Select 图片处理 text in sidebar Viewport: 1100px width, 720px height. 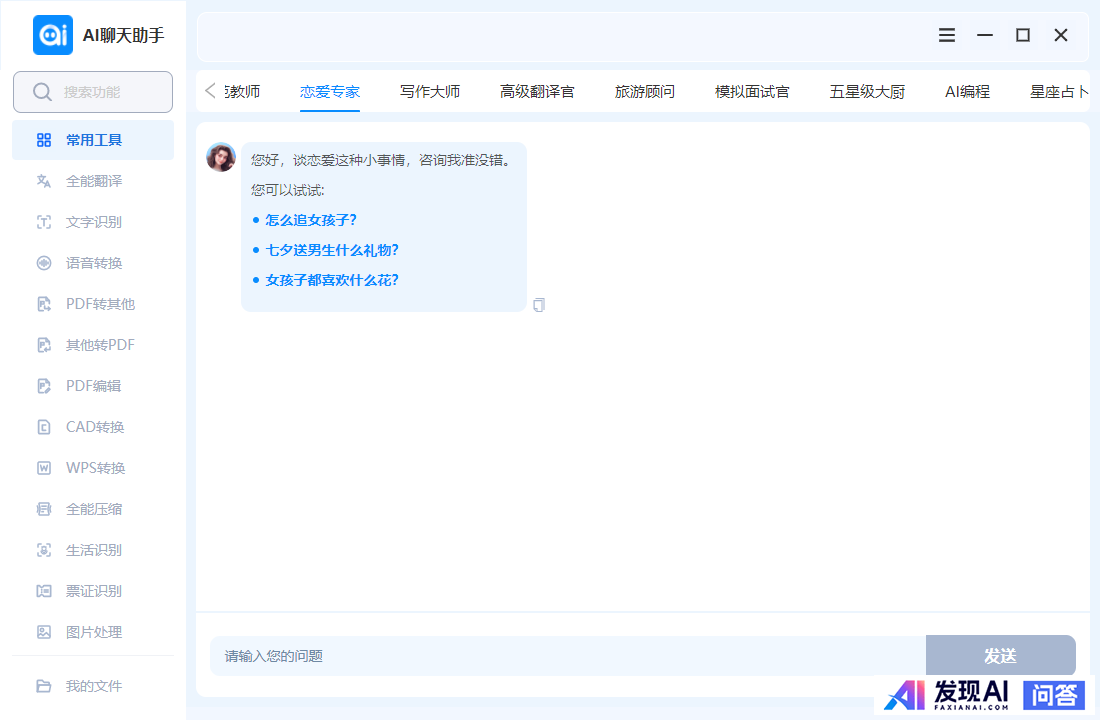tap(94, 632)
